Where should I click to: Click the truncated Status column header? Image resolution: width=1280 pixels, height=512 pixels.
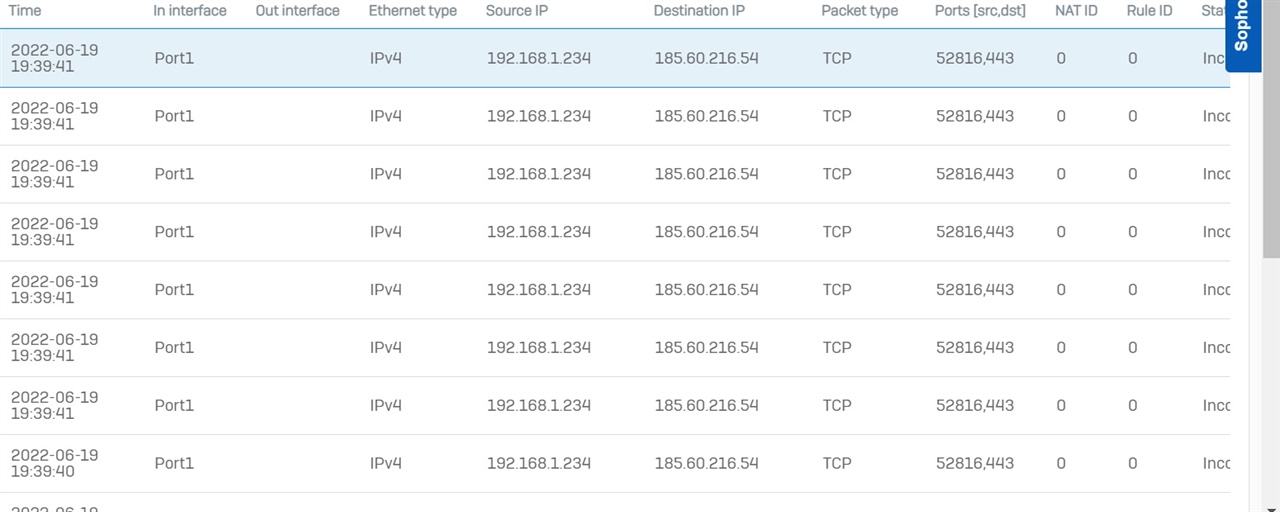(x=1213, y=11)
